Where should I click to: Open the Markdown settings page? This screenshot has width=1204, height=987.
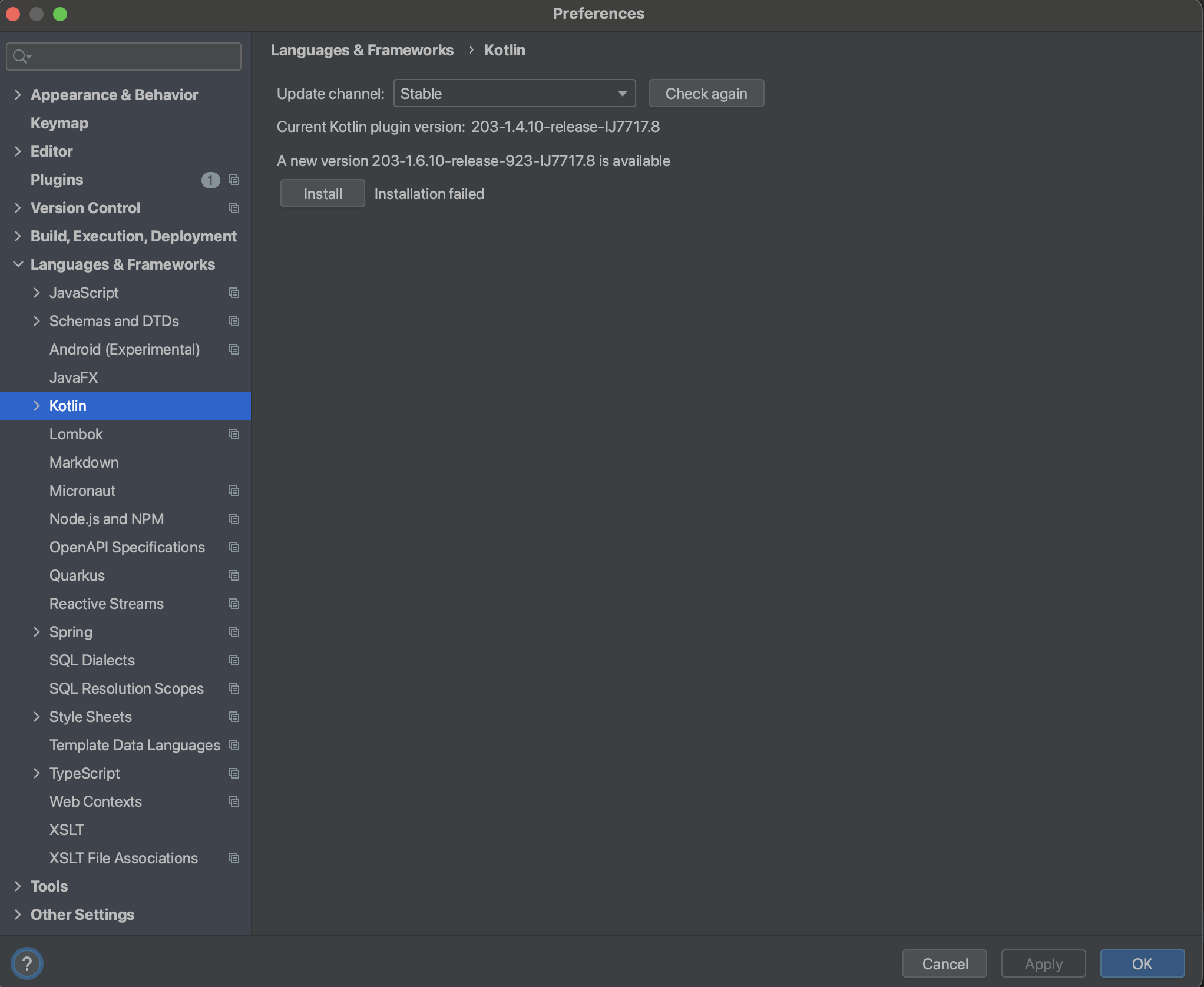coord(84,462)
